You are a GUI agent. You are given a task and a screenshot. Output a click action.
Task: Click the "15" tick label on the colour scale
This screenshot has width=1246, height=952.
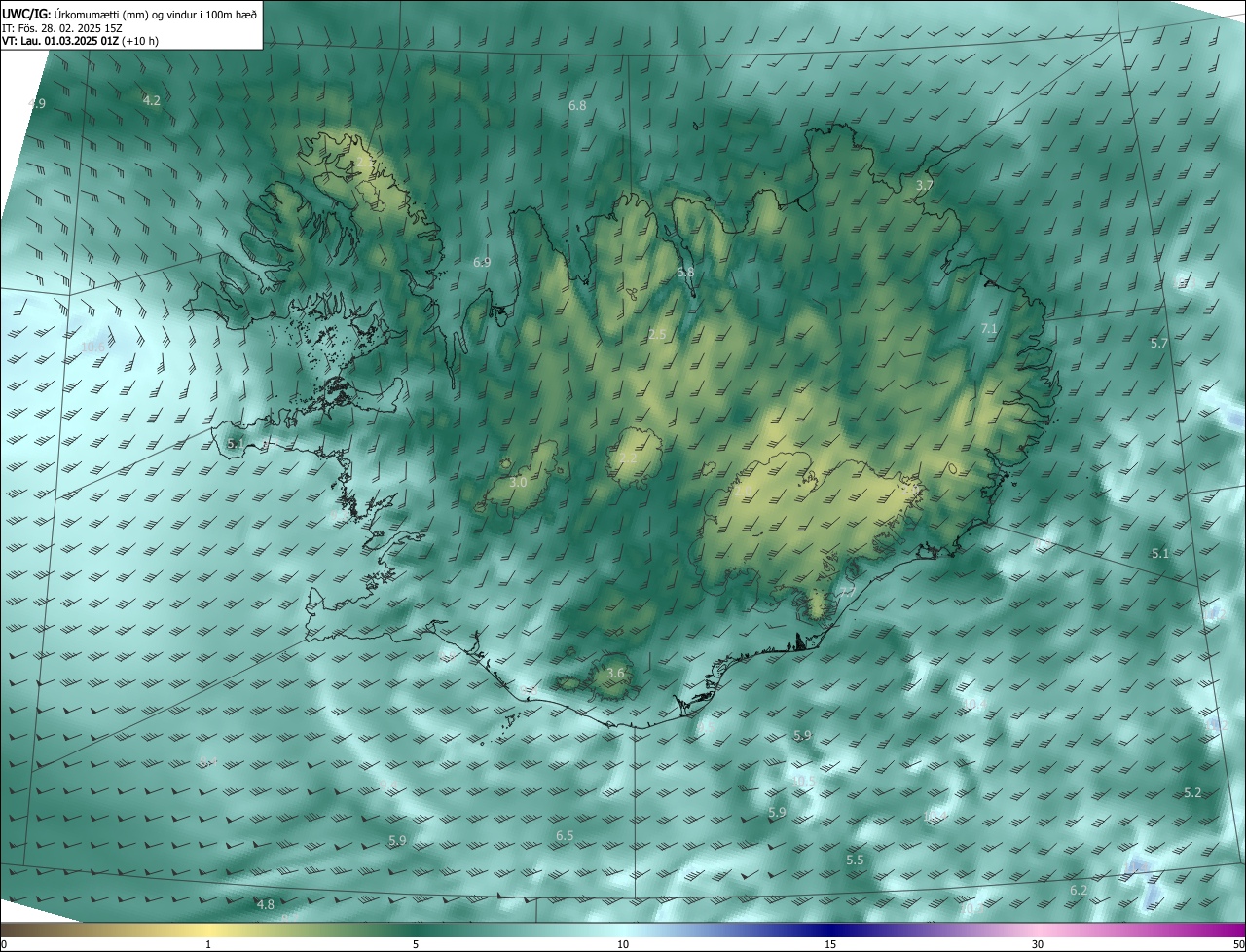830,944
